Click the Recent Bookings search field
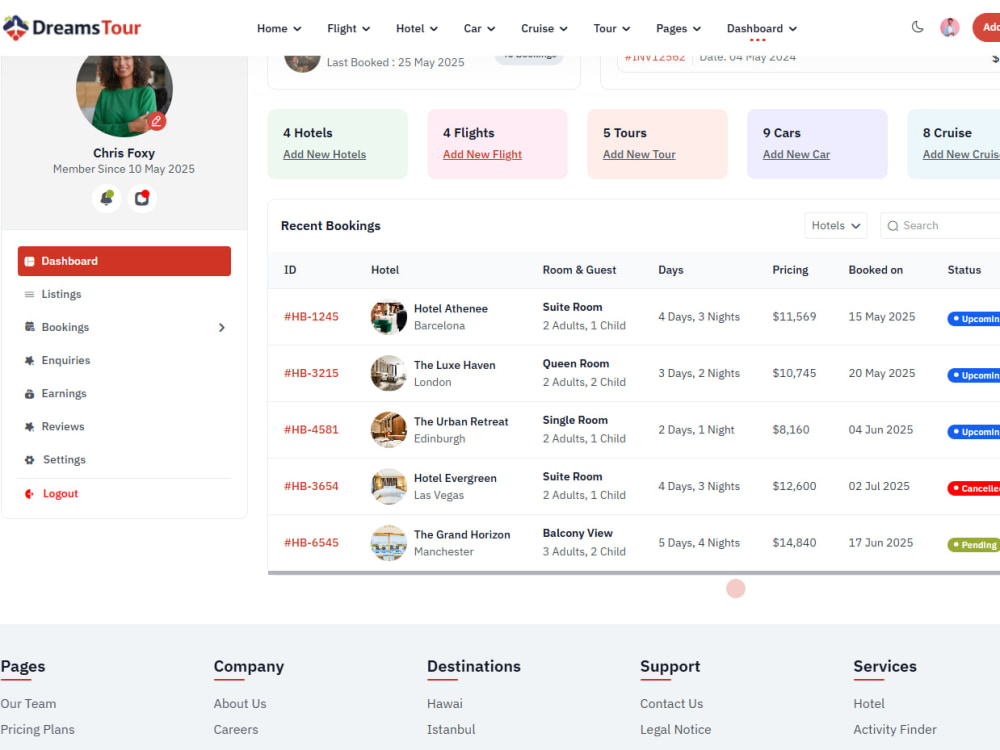Image resolution: width=1000 pixels, height=750 pixels. [x=940, y=226]
